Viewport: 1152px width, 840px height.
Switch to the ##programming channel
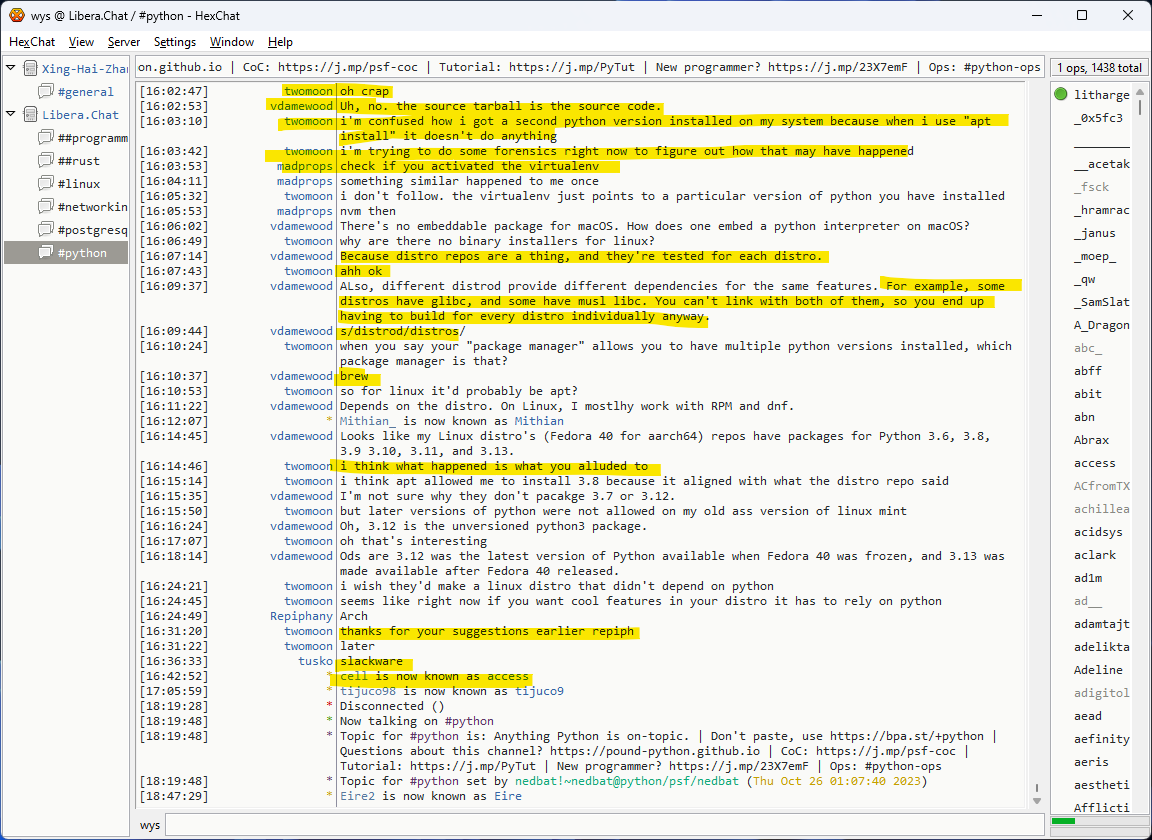coord(92,138)
